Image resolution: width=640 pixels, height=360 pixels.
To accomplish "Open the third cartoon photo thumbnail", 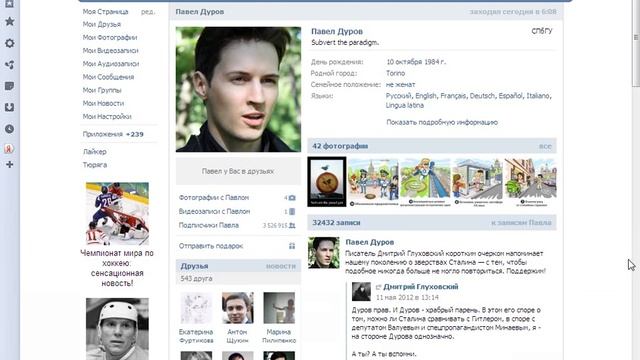I will pos(425,182).
